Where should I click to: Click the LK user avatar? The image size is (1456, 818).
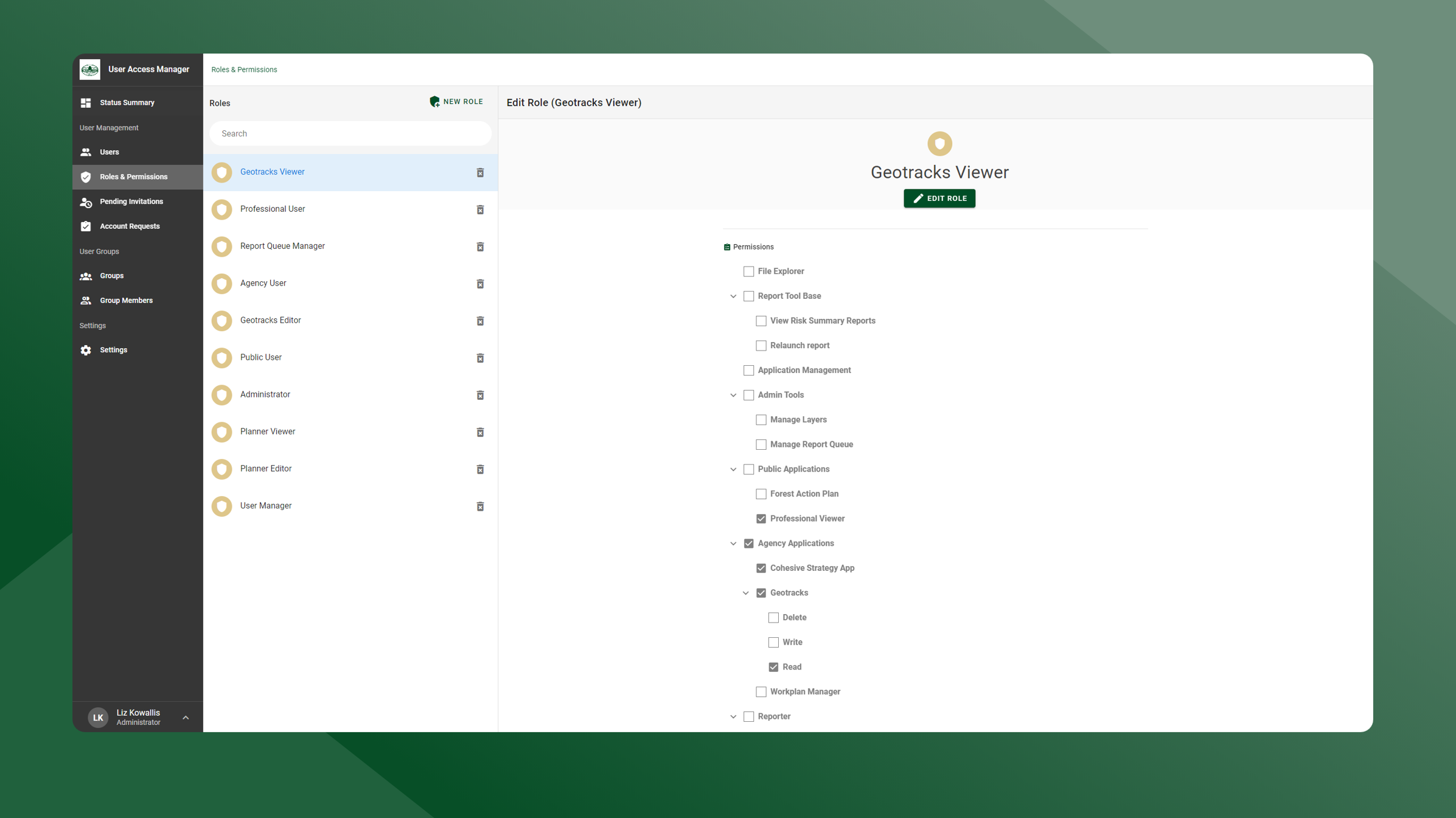98,718
